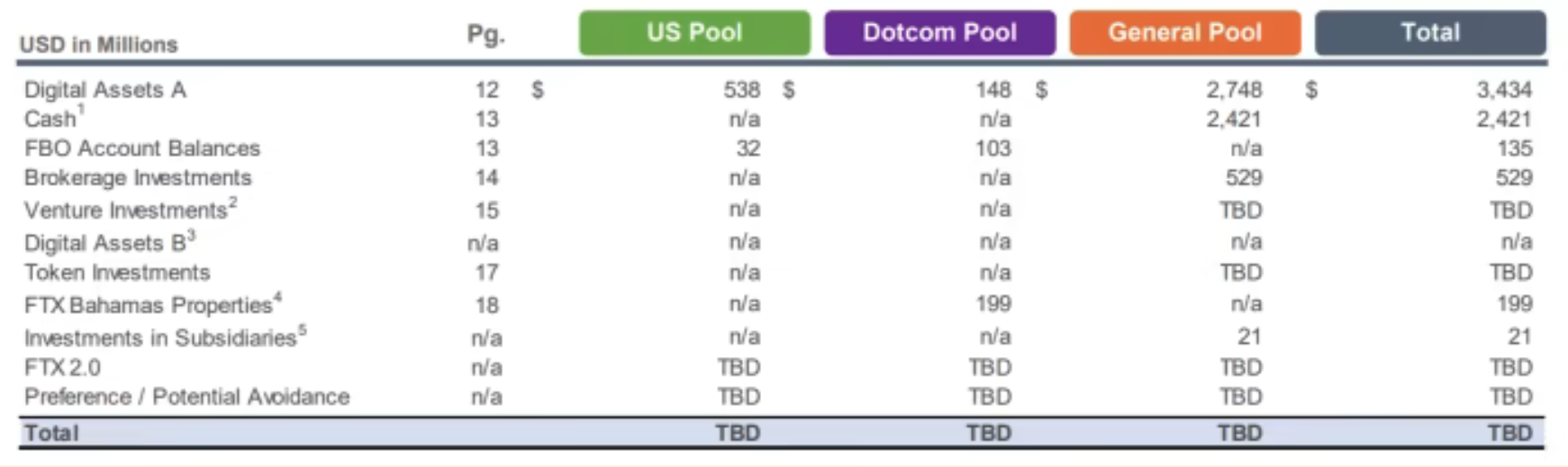Select the Preference / Potential Avoidance label
The width and height of the screenshot is (1568, 467).
186,397
